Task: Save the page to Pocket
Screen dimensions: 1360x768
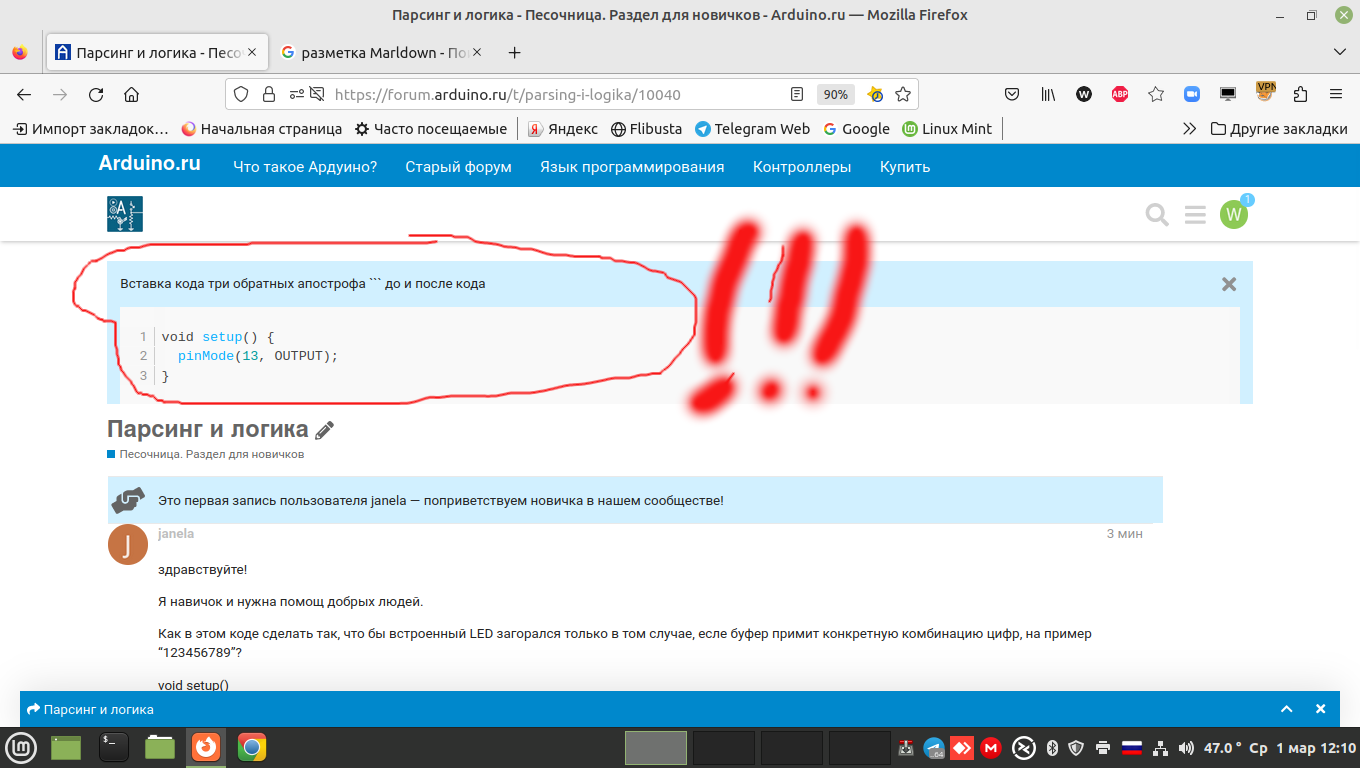Action: [x=1012, y=94]
